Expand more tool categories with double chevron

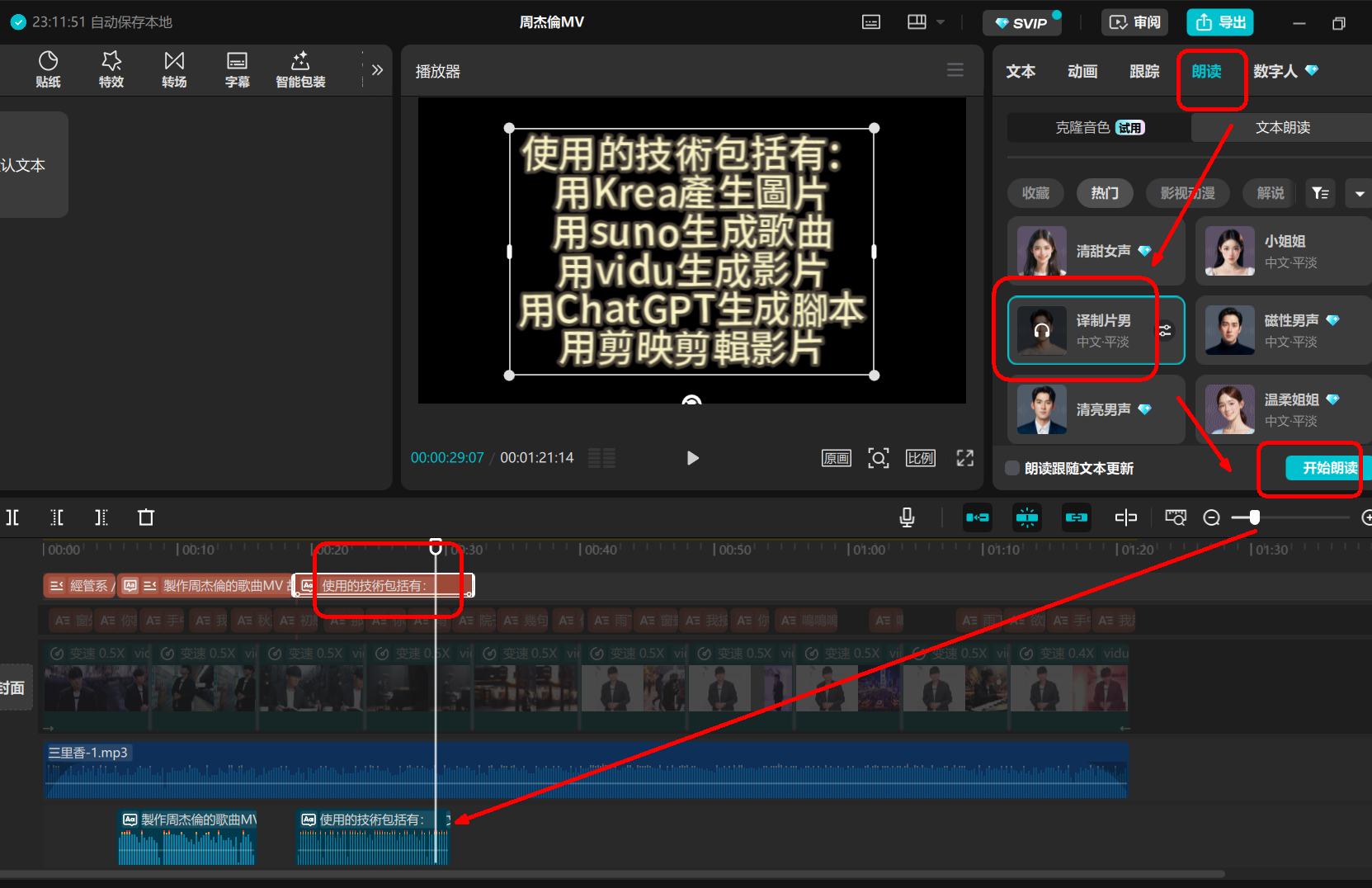377,70
